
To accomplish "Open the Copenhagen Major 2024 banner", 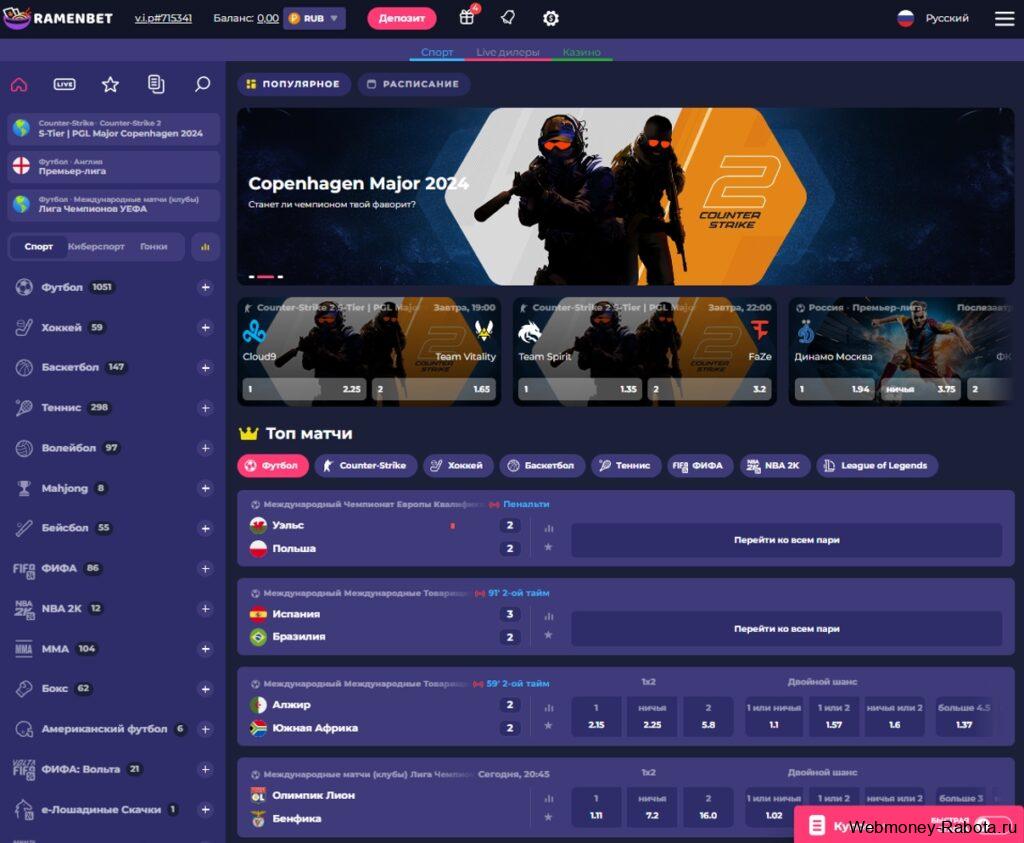I will (625, 197).
